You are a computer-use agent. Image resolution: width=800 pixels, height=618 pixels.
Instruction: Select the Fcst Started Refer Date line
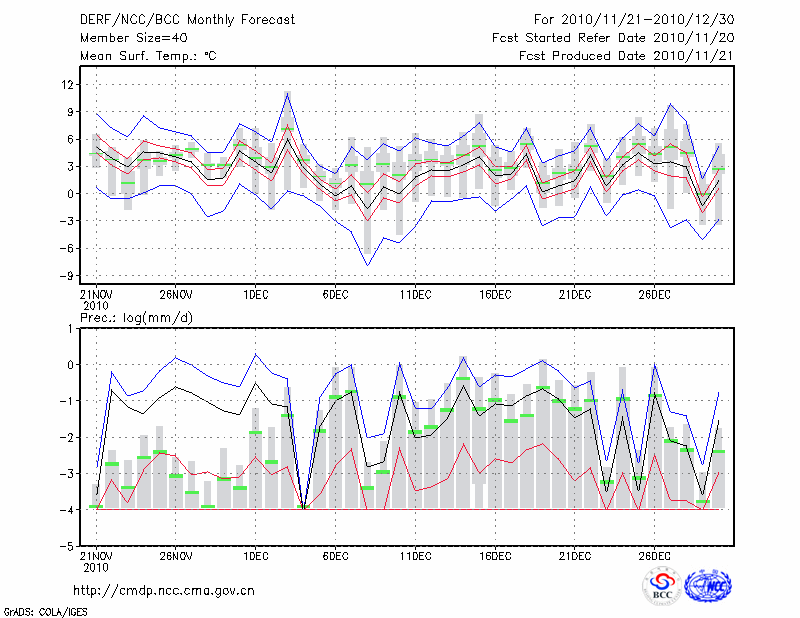tap(613, 37)
